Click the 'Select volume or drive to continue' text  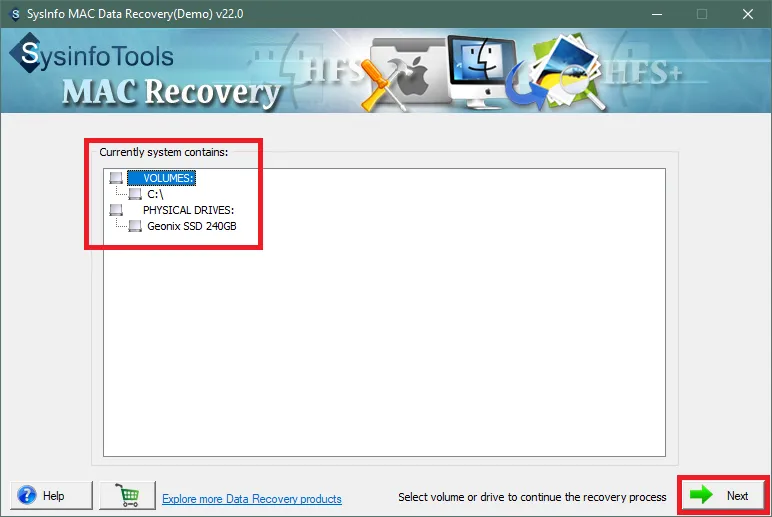(532, 497)
